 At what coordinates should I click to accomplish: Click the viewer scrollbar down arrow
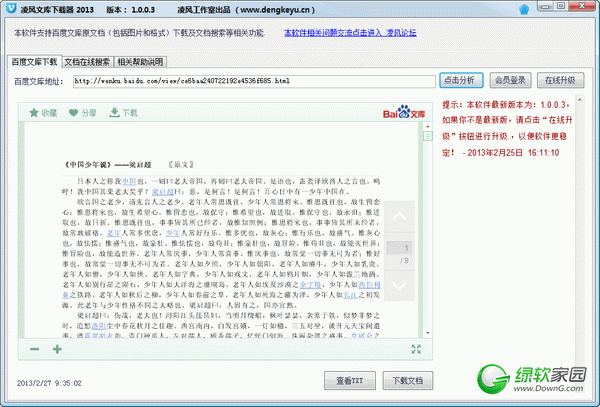(427, 334)
